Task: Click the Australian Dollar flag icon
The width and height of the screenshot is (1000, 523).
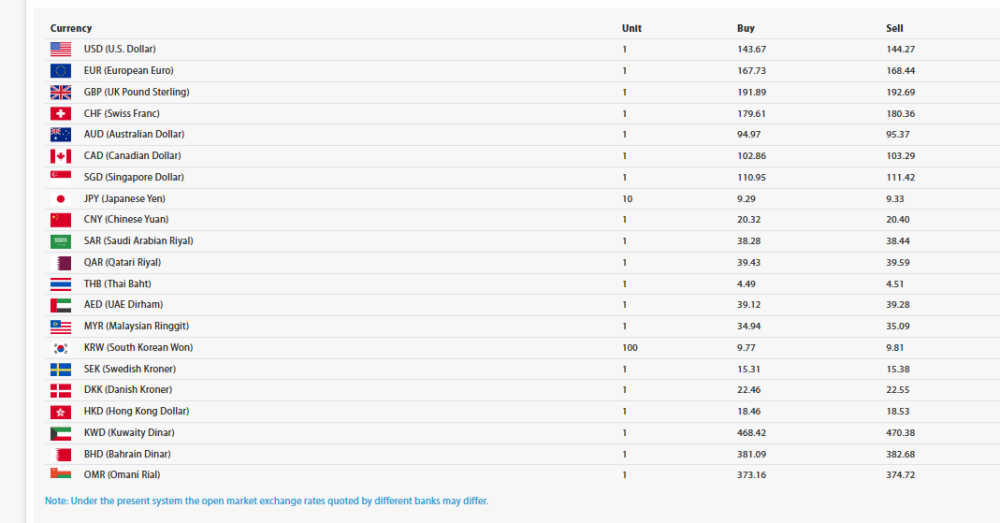Action: [x=60, y=135]
